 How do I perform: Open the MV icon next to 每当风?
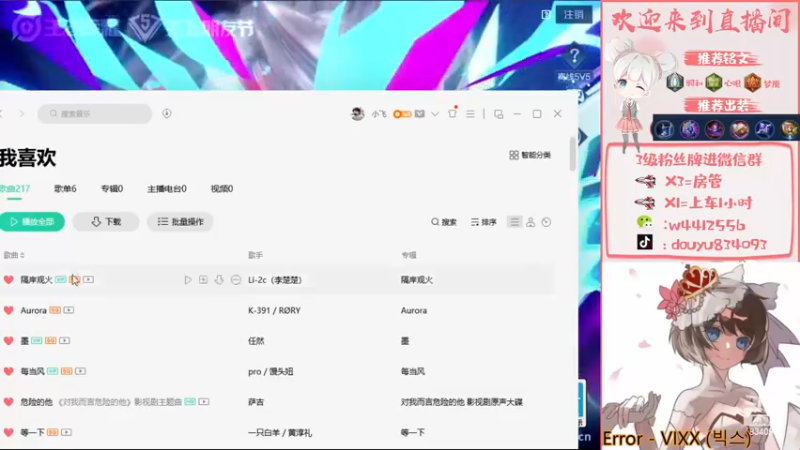pos(80,371)
